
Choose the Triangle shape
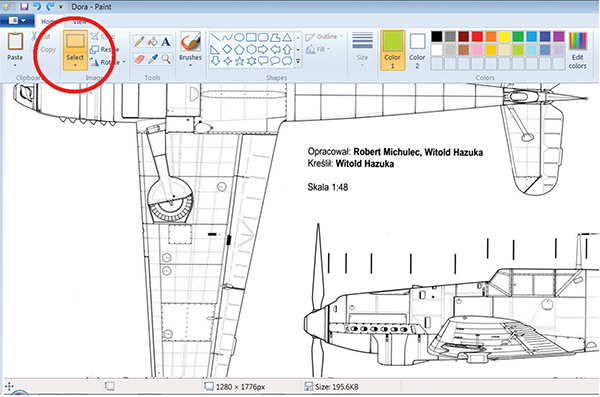pyautogui.click(x=287, y=38)
